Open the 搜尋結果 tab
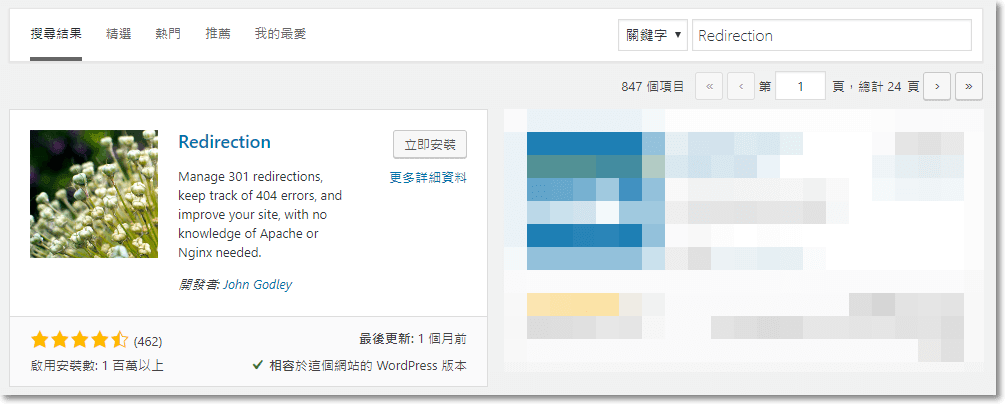Screen dimensions: 1005x404 click(56, 34)
